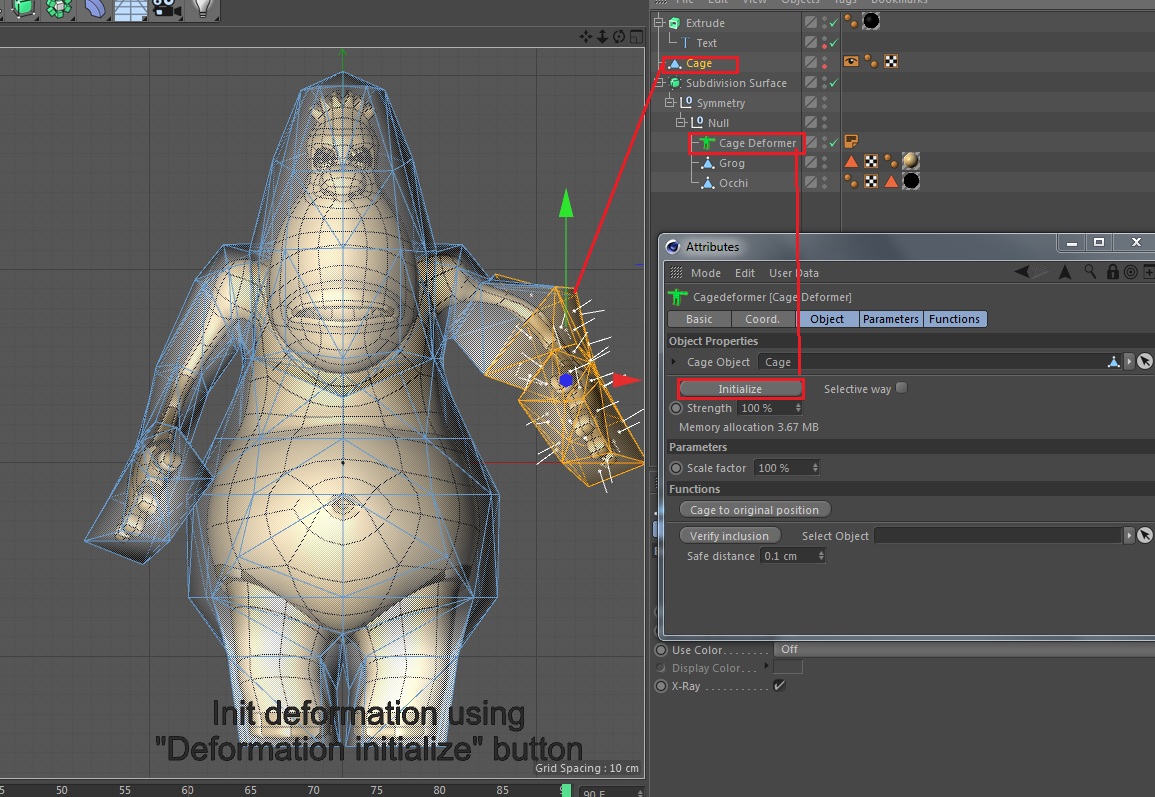The height and width of the screenshot is (797, 1155).
Task: Click the object picker cursor in Cage Object row
Action: click(x=1145, y=361)
